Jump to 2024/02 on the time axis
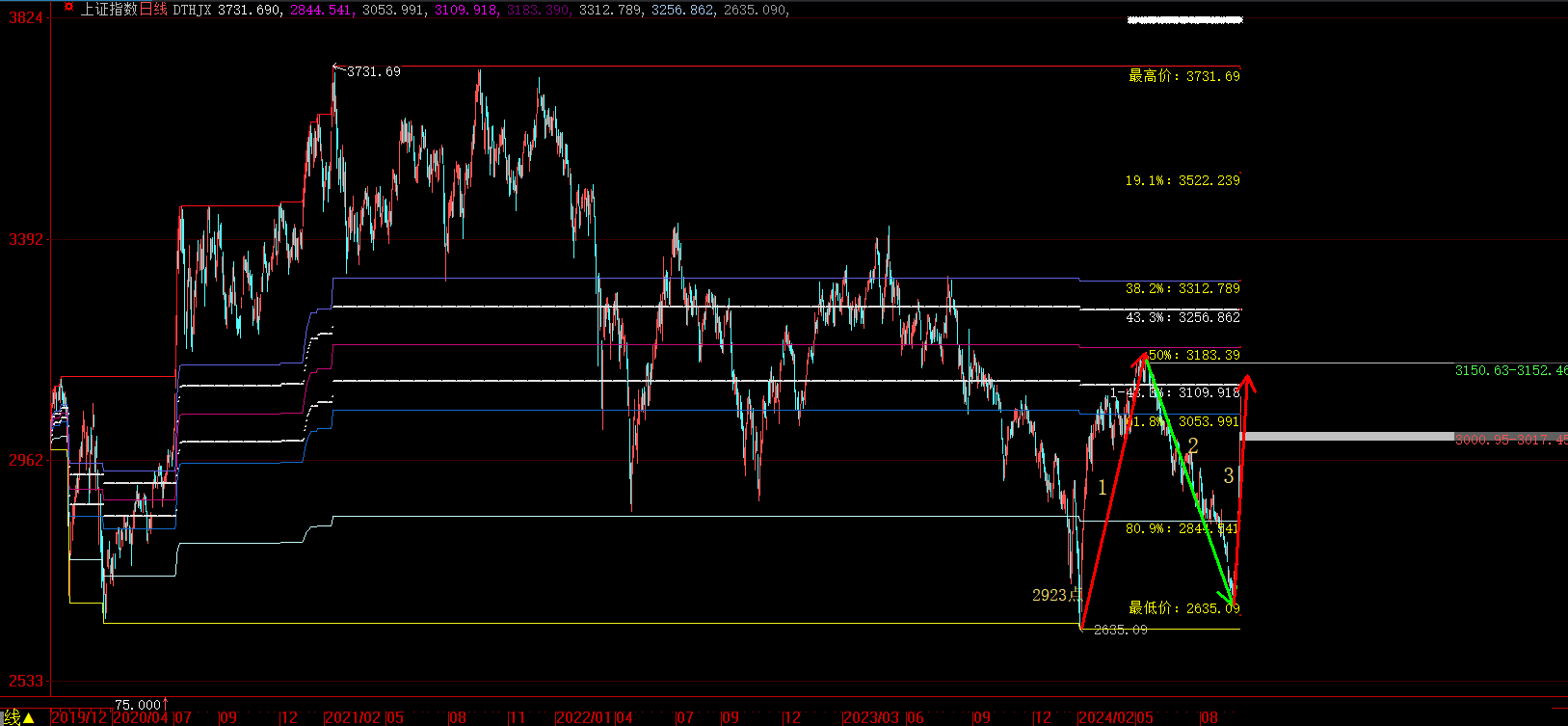 [x=1107, y=718]
